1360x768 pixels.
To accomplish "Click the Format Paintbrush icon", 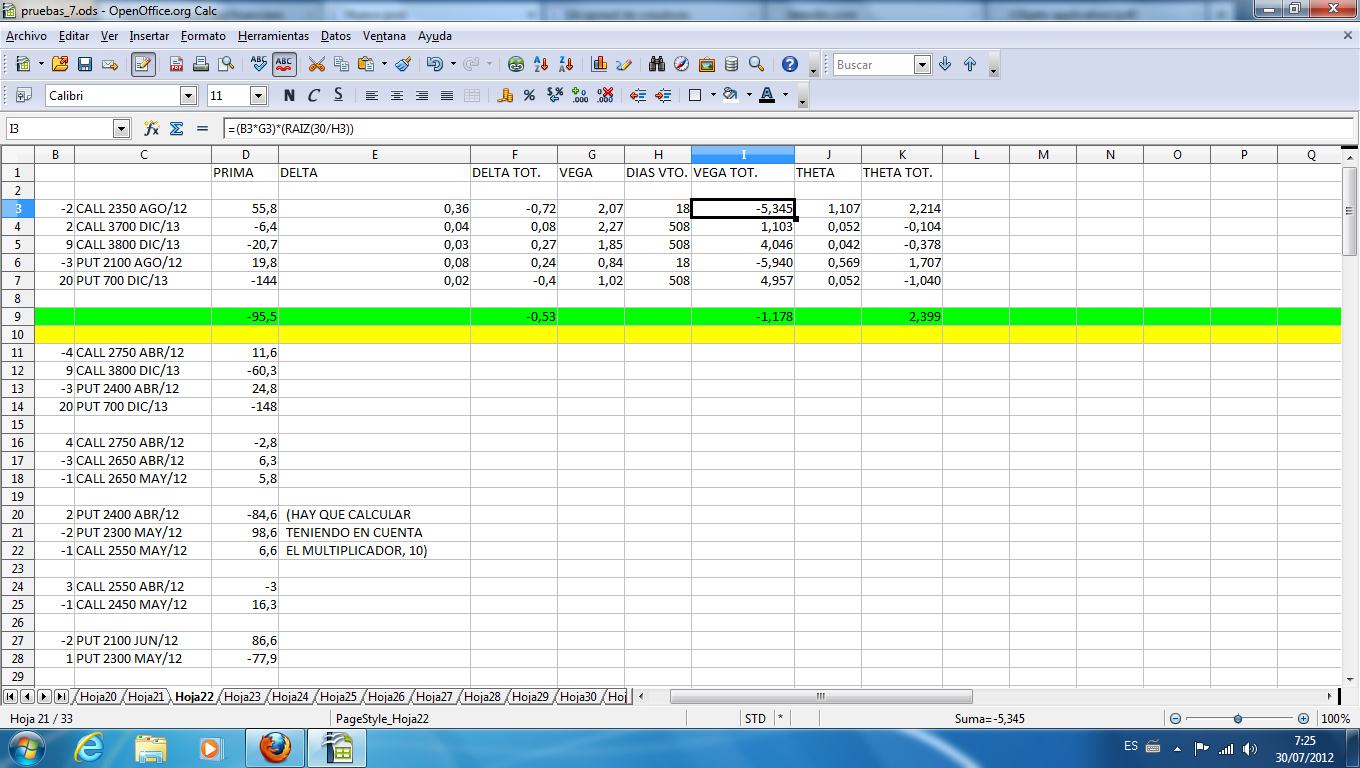I will (x=403, y=64).
